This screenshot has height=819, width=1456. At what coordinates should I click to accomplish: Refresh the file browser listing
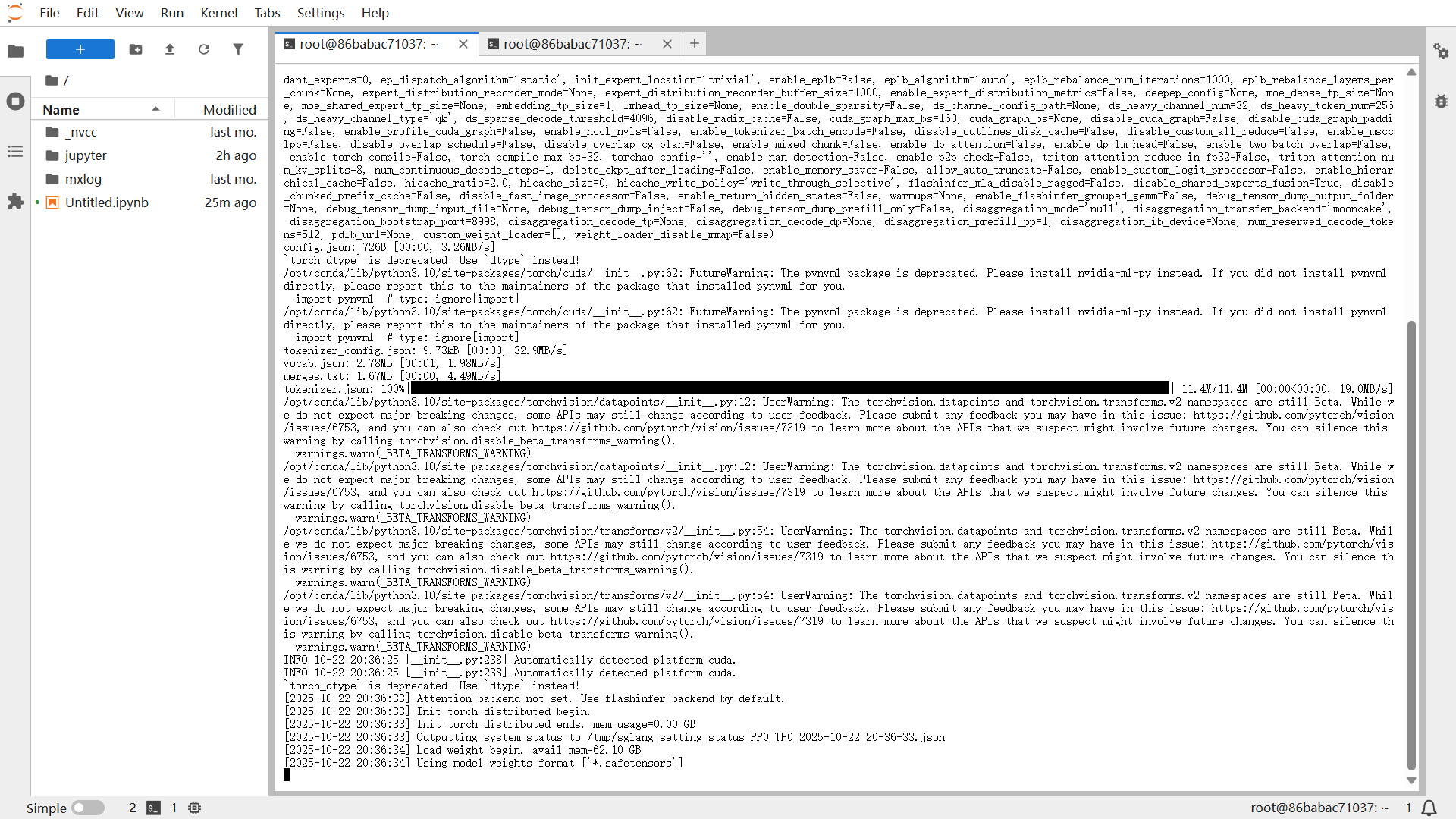204,49
